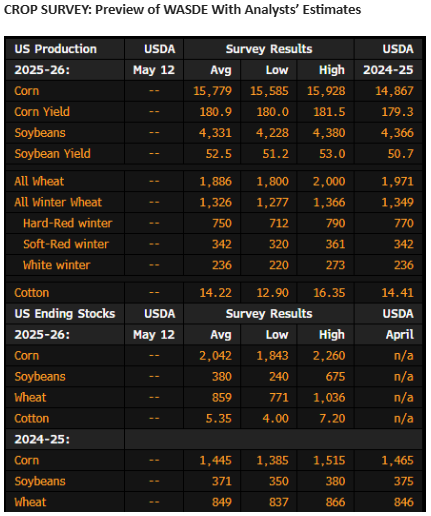This screenshot has width=431, height=516.
Task: Select cotton production average 14.22
Action: click(216, 293)
